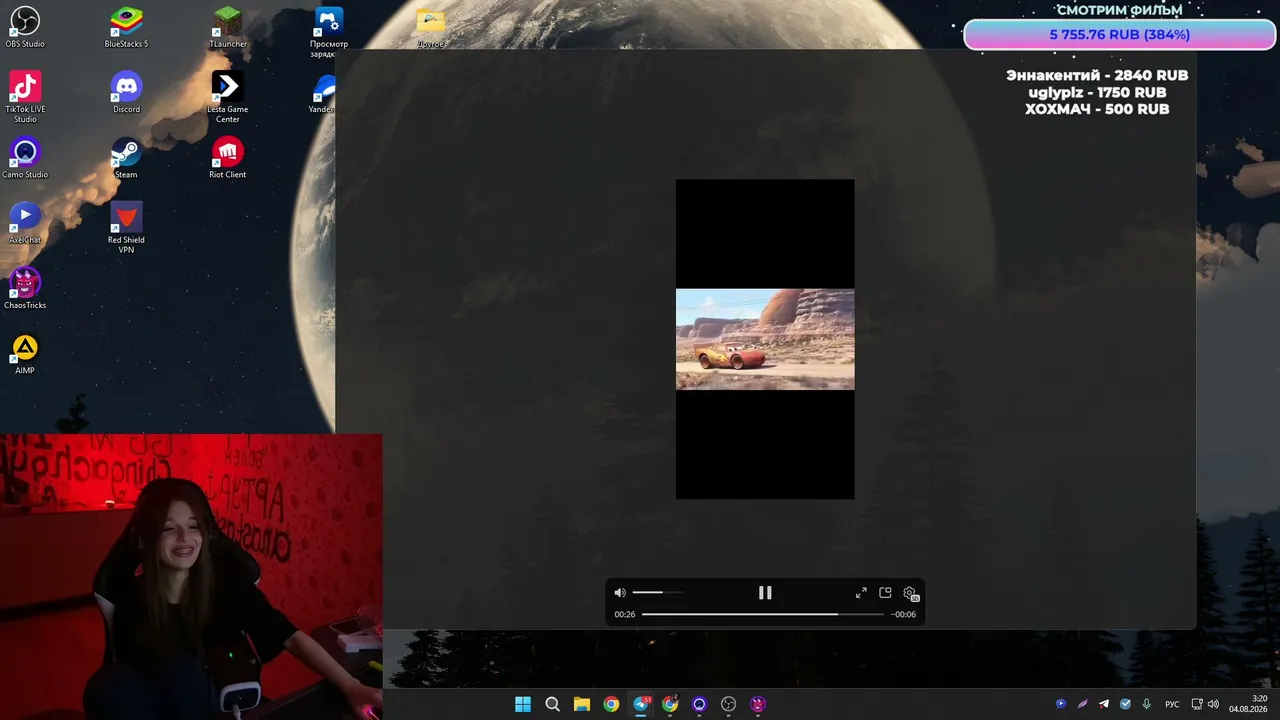Open the TLauncher desktop shortcut
The width and height of the screenshot is (1280, 720).
pos(228,28)
